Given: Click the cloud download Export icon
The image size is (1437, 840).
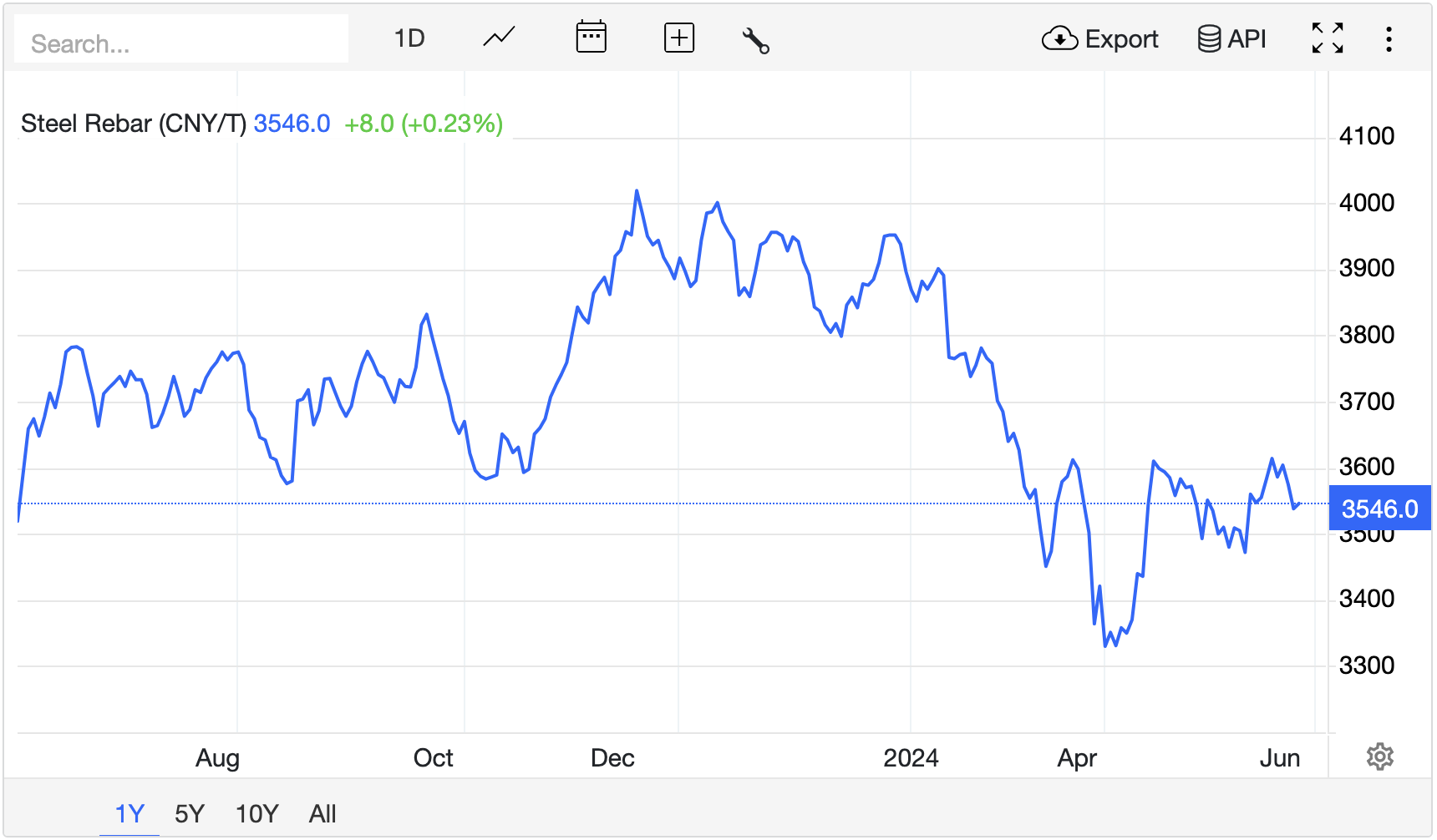Looking at the screenshot, I should (x=1059, y=38).
